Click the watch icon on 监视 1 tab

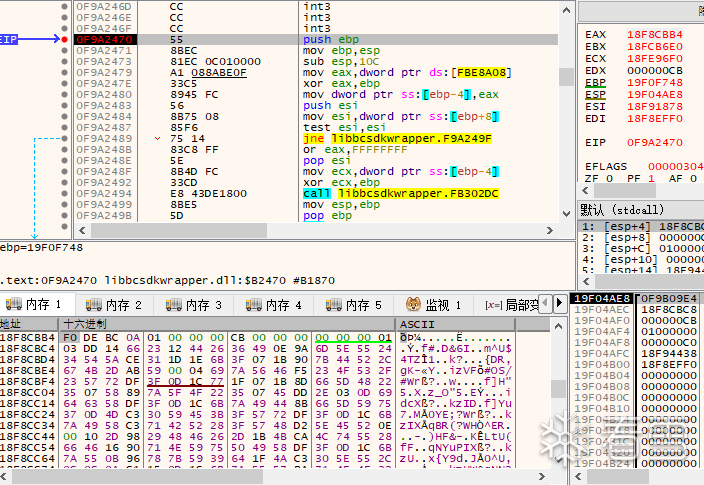(x=413, y=304)
